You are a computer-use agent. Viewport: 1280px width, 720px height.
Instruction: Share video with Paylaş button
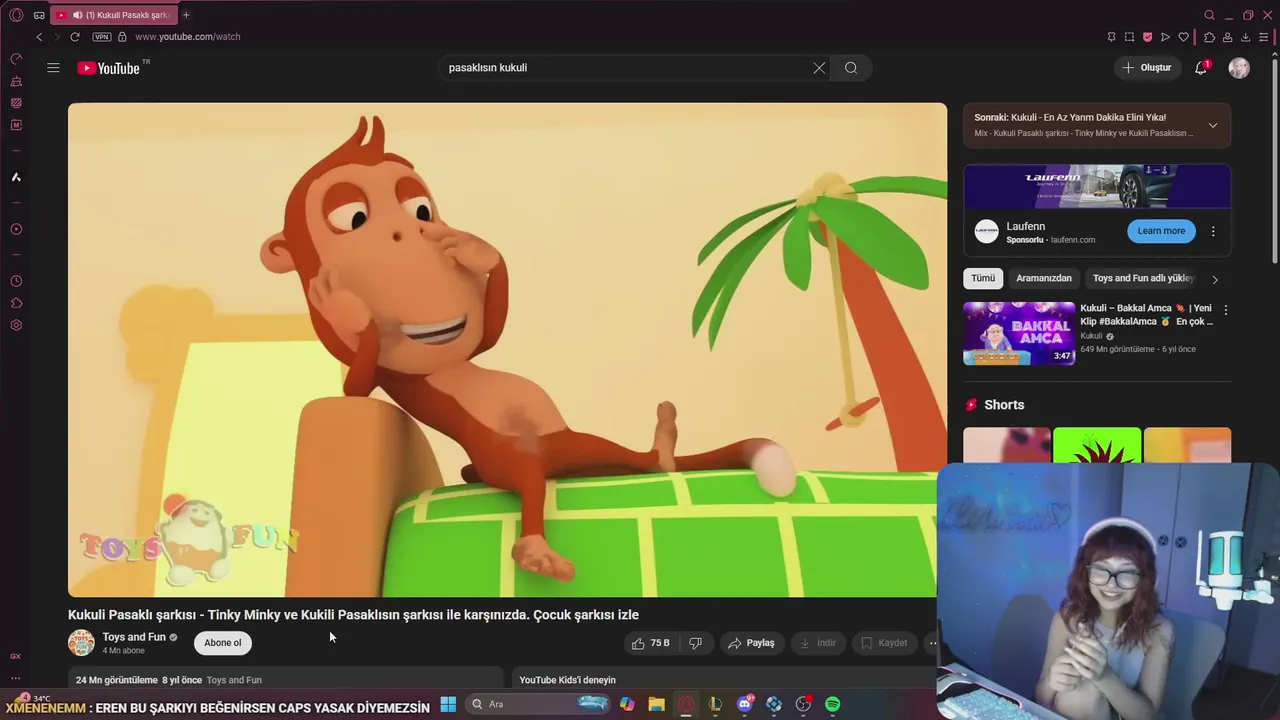pos(751,643)
